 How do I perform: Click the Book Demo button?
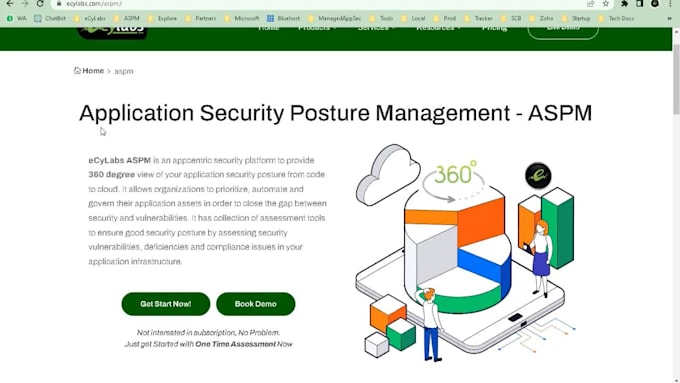255,304
